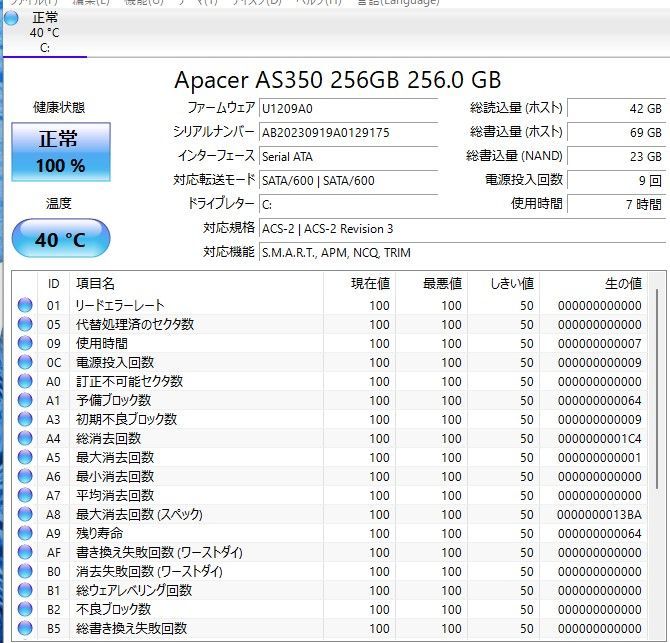Click the standard field ACS-2 | ACS-2 Revision 3
The height and width of the screenshot is (643, 670).
click(462, 229)
